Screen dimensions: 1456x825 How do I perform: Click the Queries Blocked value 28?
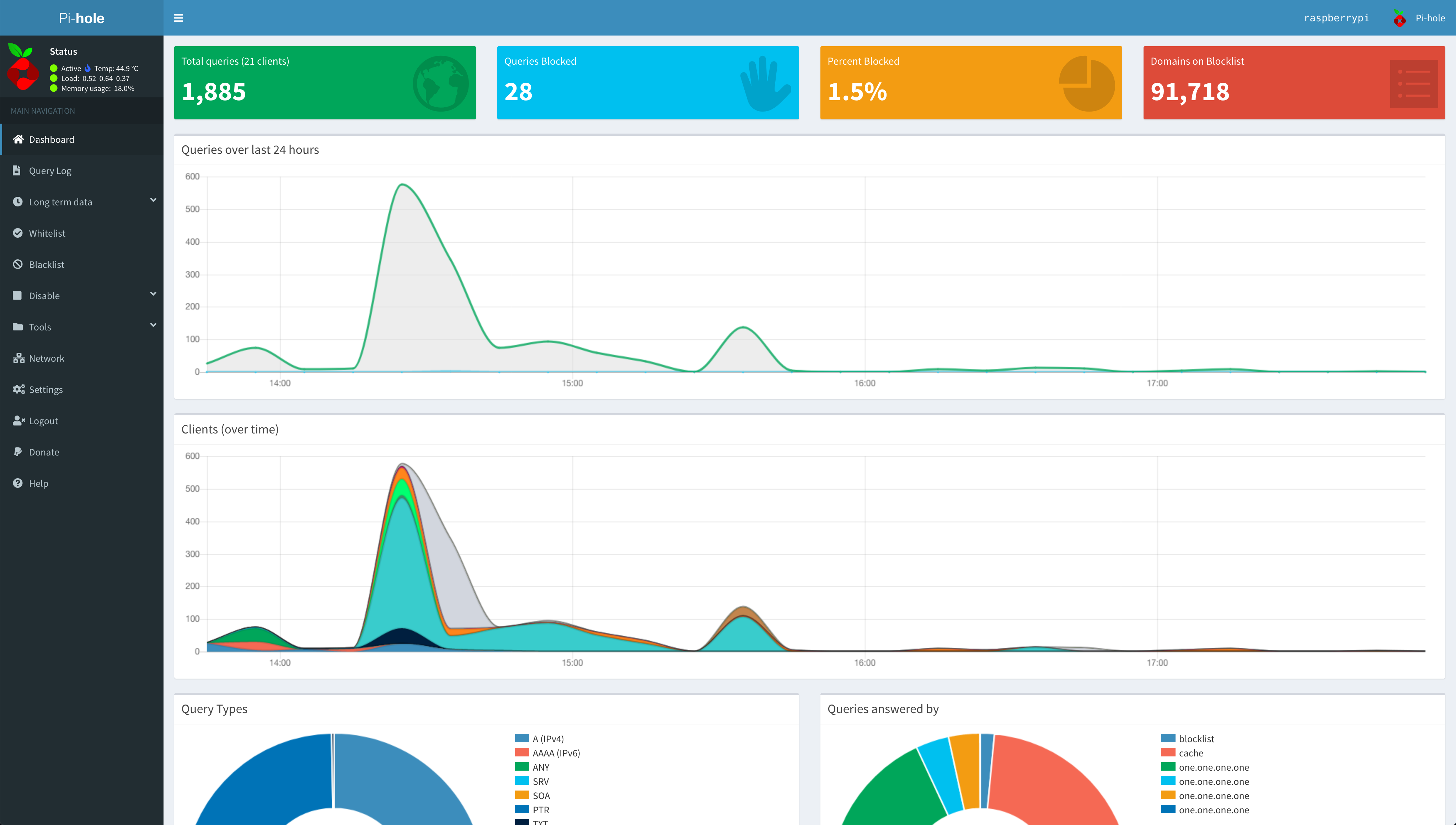coord(518,92)
